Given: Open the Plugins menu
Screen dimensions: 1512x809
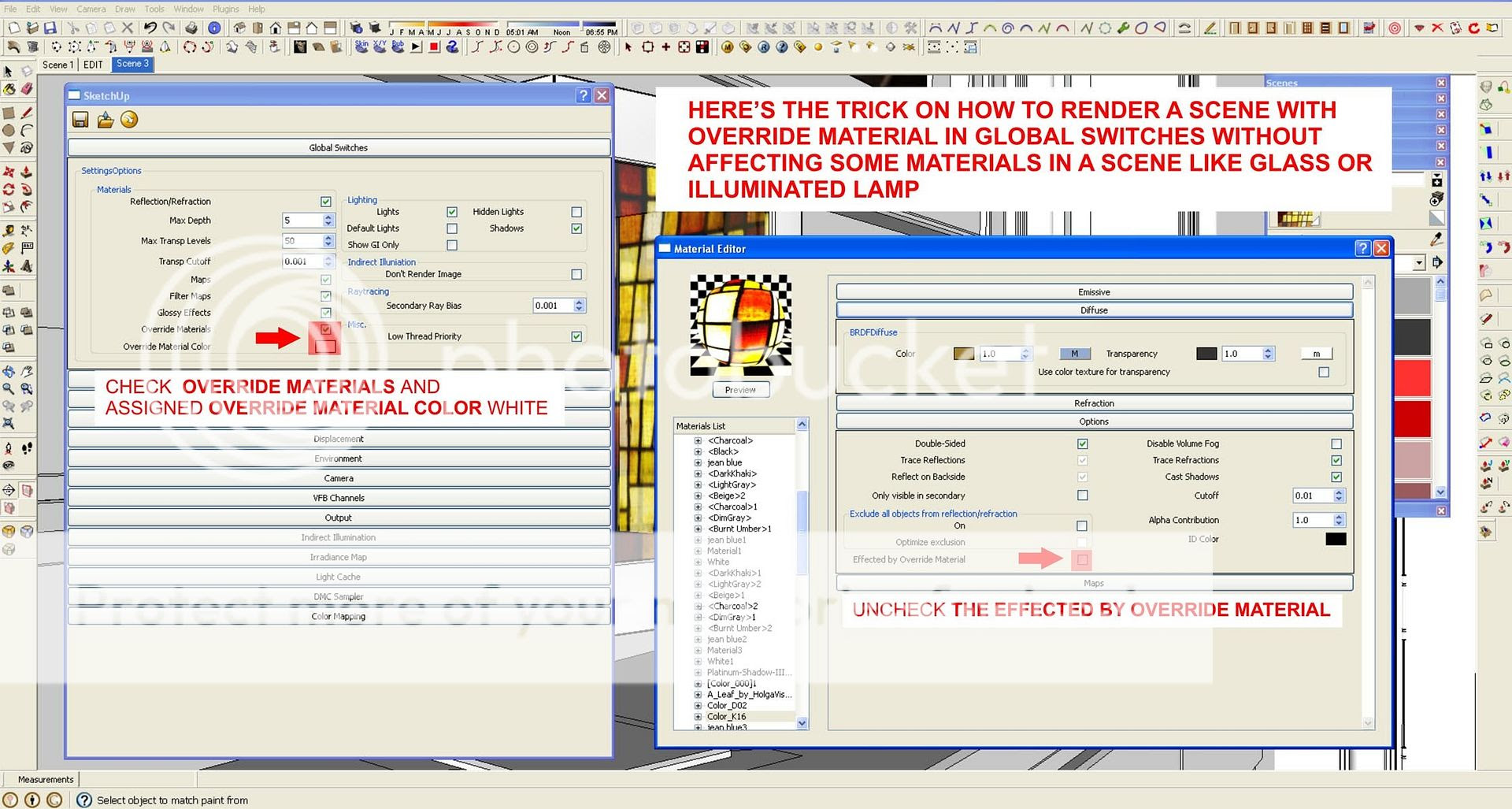Looking at the screenshot, I should coord(226,9).
